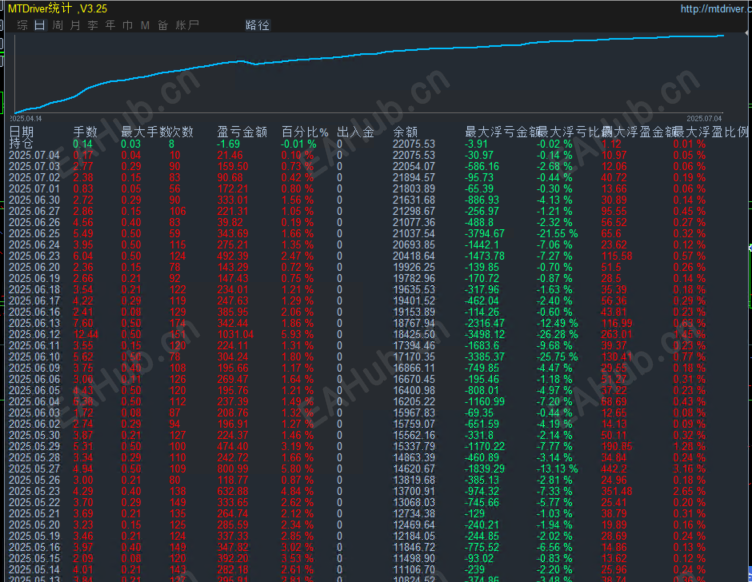The width and height of the screenshot is (752, 582).
Task: Click the 百分比% column header
Action: coord(305,132)
